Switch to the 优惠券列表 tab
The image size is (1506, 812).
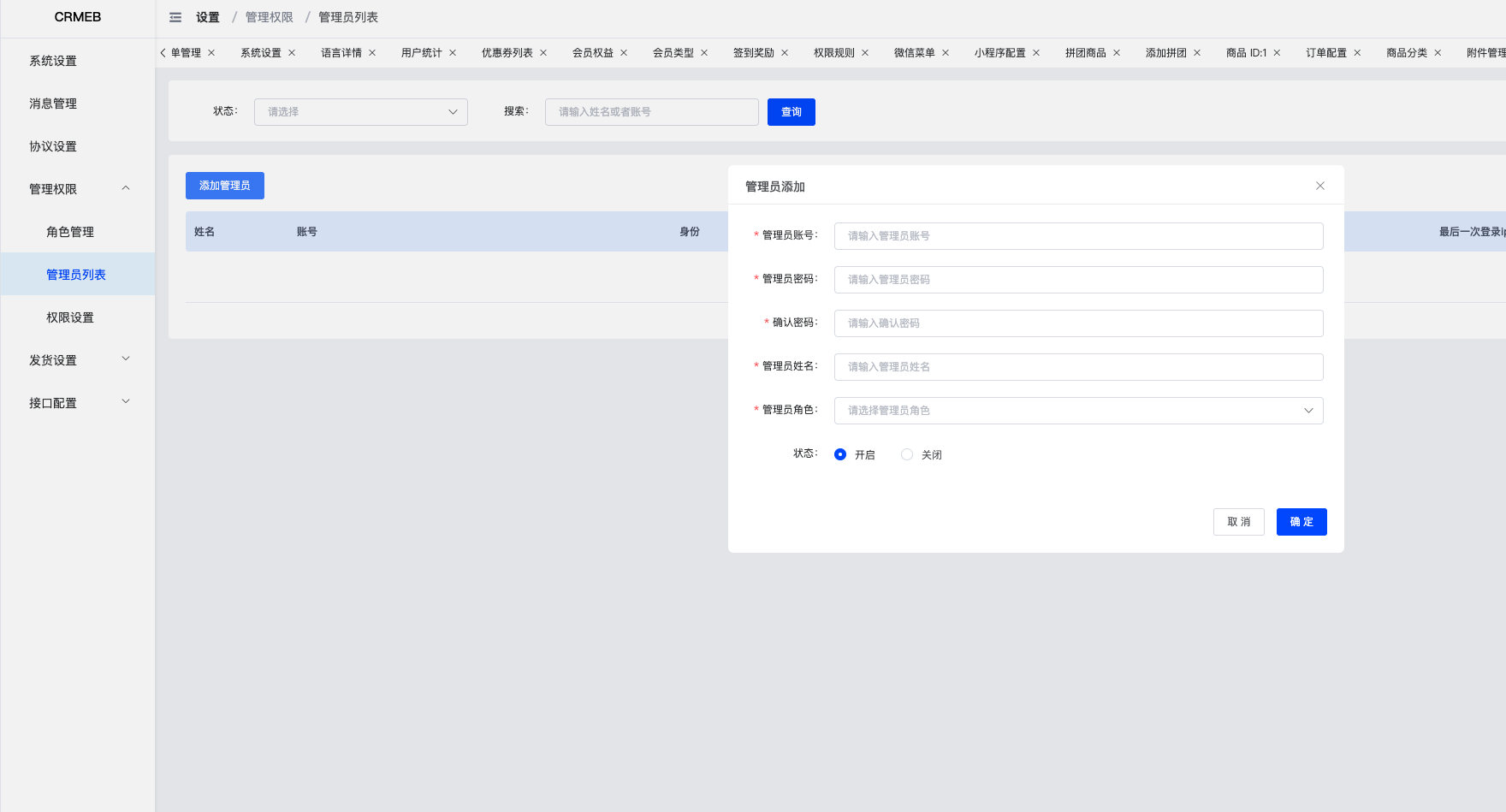[x=507, y=53]
